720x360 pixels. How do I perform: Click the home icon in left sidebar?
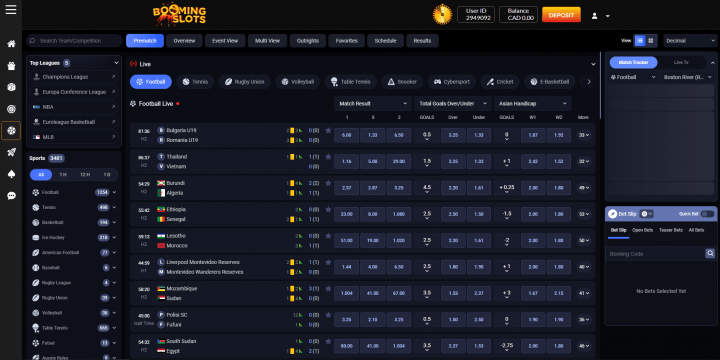click(11, 44)
